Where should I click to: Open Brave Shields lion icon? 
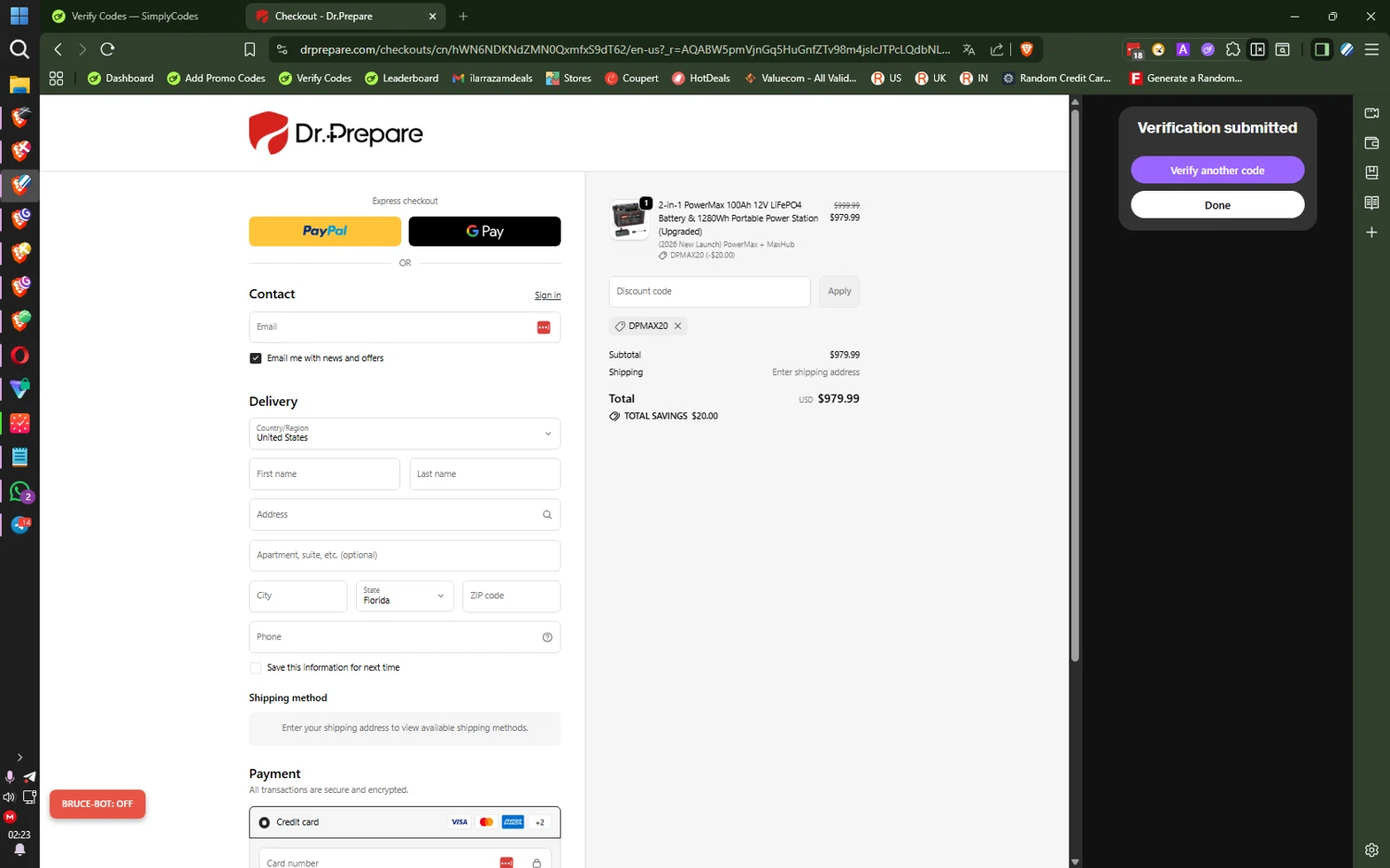[x=1026, y=49]
